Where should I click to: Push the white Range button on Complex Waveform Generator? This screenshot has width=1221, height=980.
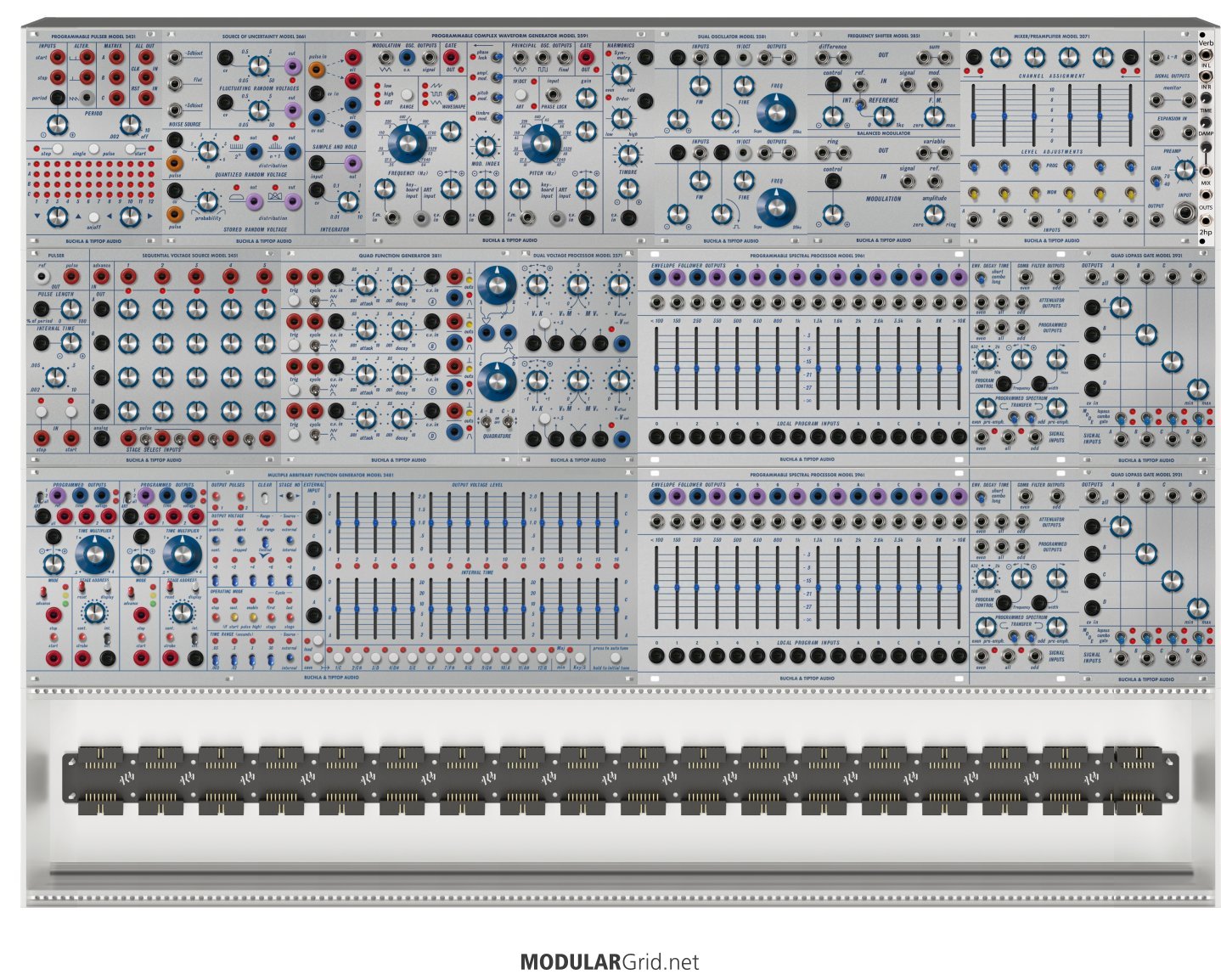(x=407, y=95)
